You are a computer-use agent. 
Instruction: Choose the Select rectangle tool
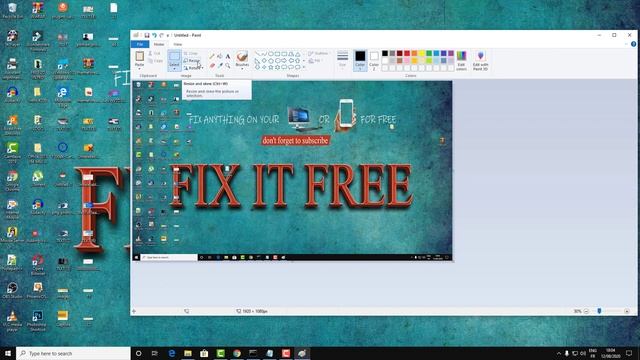[x=174, y=56]
